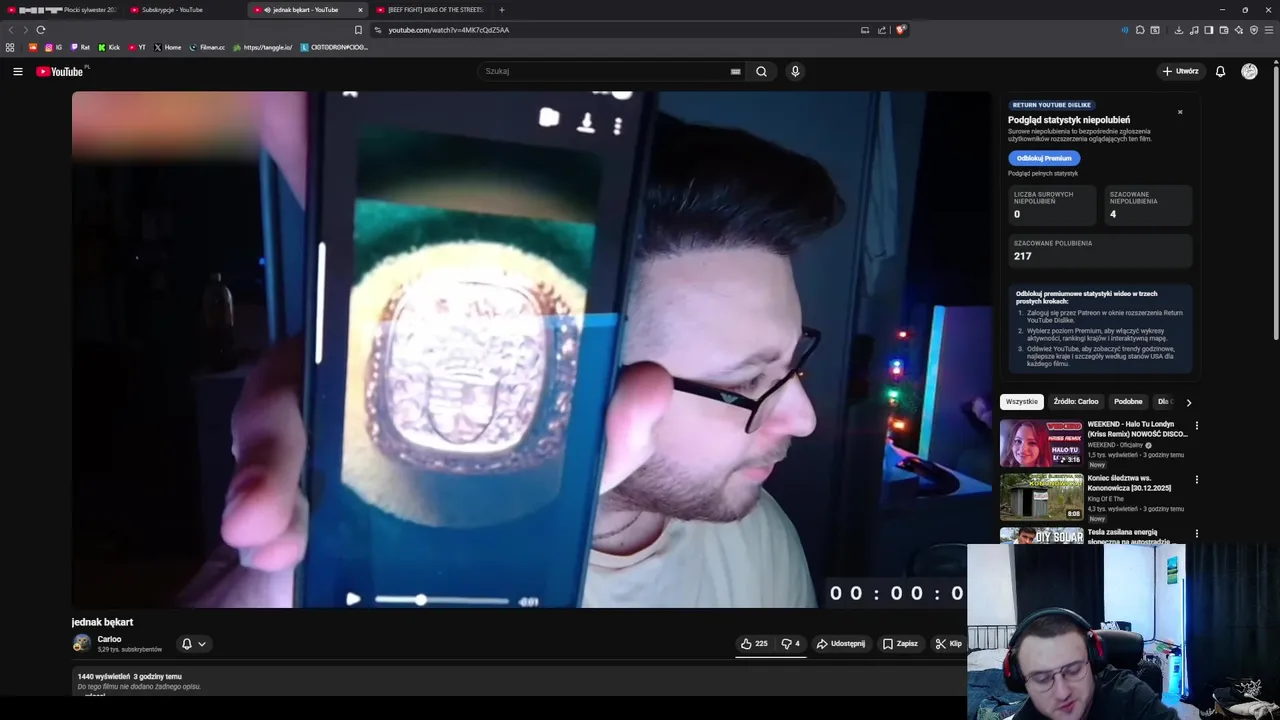Open the browser main menu
This screenshot has width=1280, height=720.
pos(1268,30)
